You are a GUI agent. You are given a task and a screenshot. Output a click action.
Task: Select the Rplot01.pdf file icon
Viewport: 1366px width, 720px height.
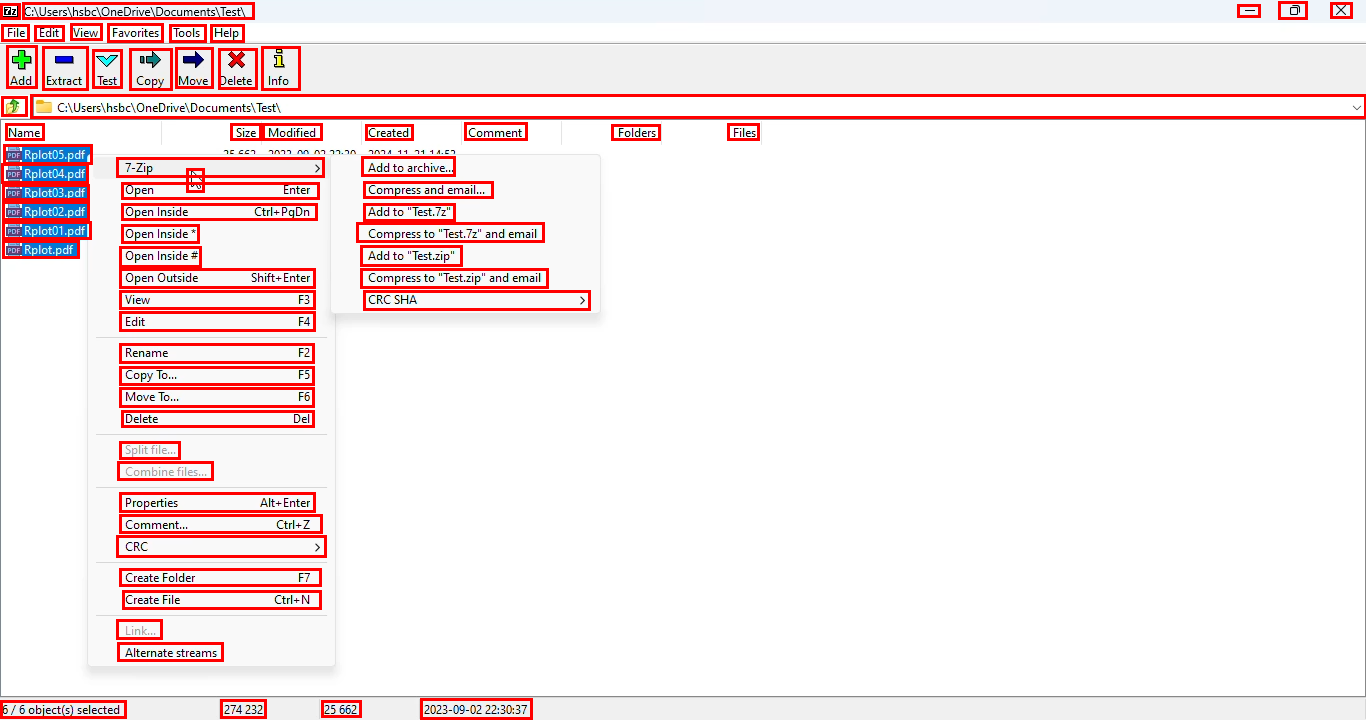pos(13,231)
